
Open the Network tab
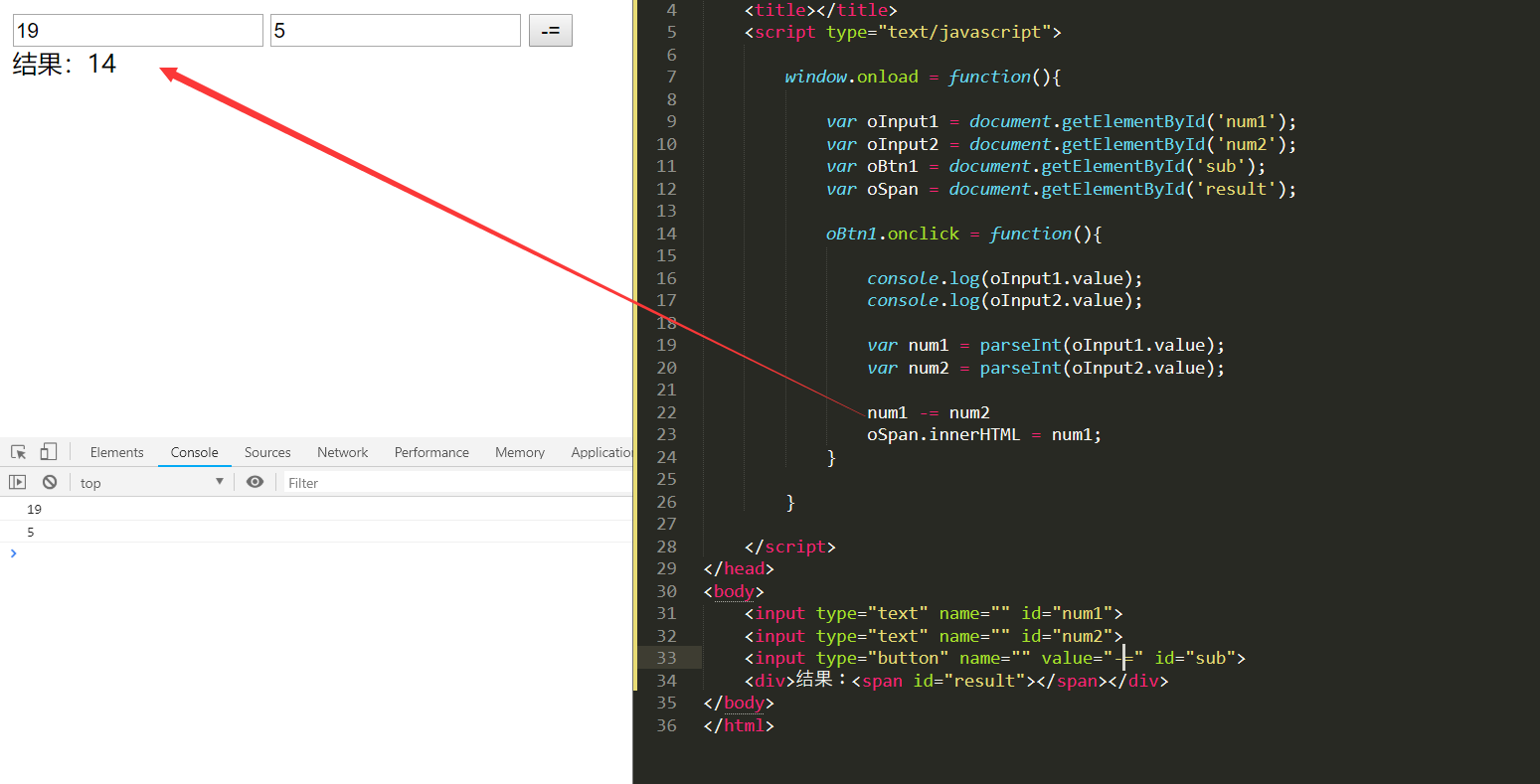(x=343, y=452)
